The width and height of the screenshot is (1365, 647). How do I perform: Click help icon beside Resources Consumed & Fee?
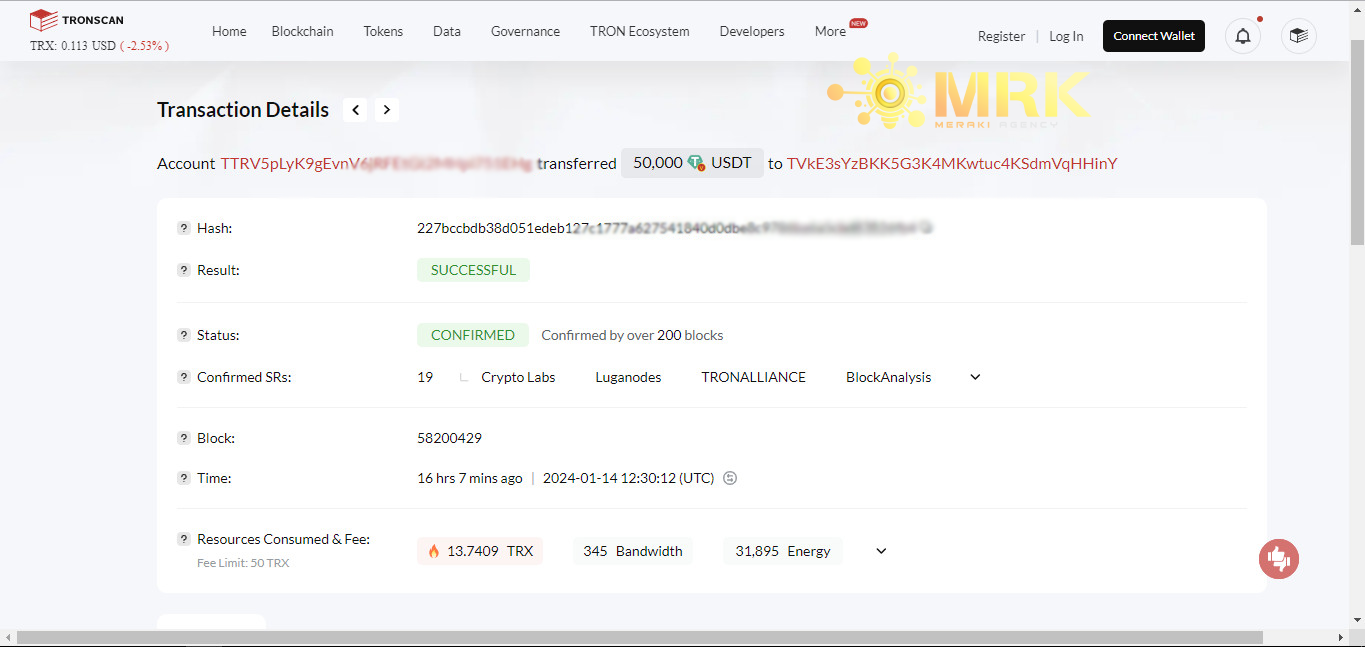[184, 539]
